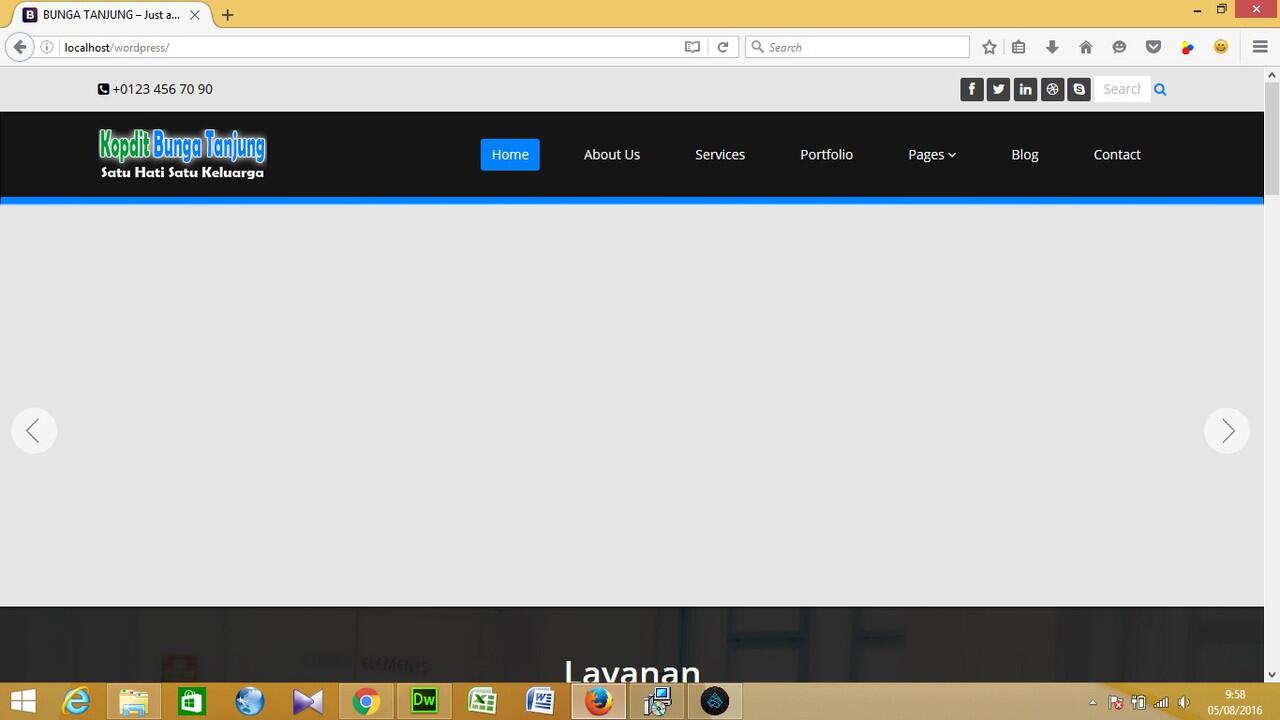
Task: Expand the Pages dropdown menu
Action: (x=931, y=154)
